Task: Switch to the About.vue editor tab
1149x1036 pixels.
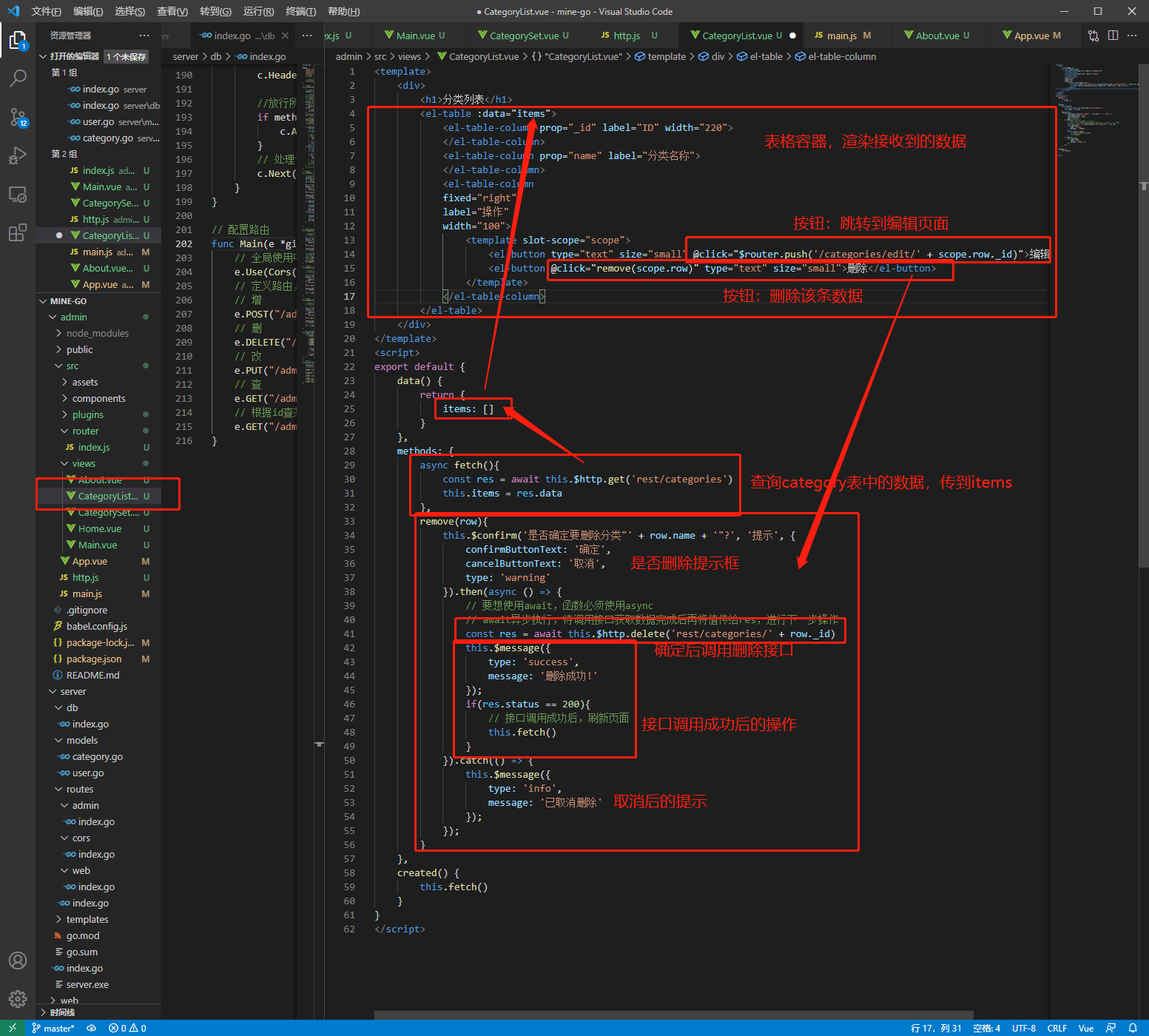Action: 943,36
